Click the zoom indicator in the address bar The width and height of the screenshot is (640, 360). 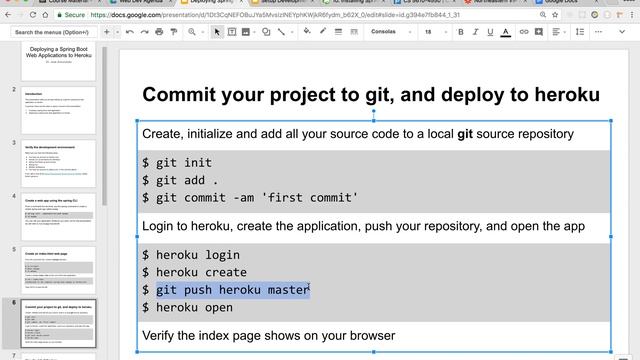543,15
